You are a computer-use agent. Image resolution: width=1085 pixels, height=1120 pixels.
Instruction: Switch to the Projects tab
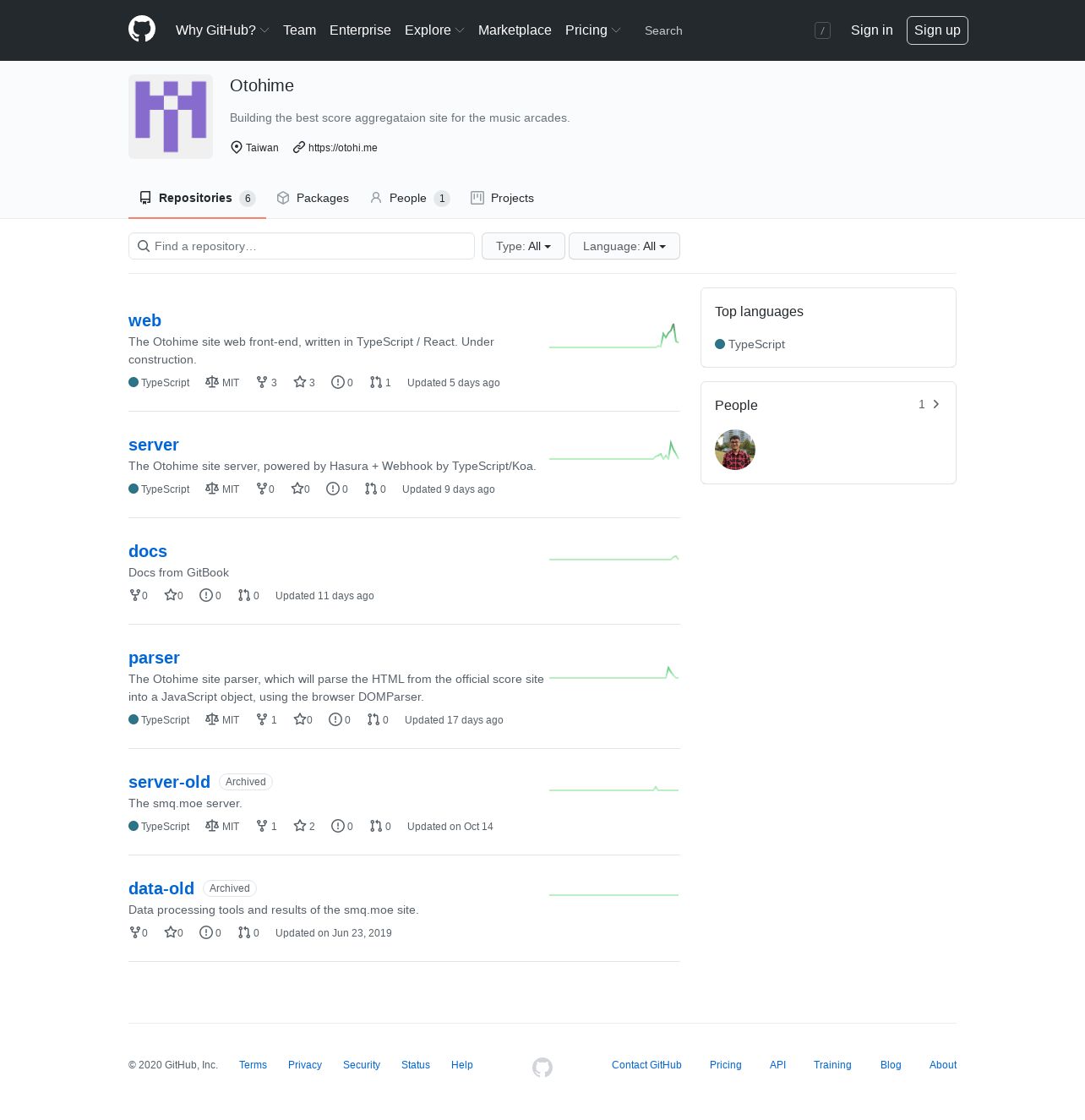click(x=502, y=198)
